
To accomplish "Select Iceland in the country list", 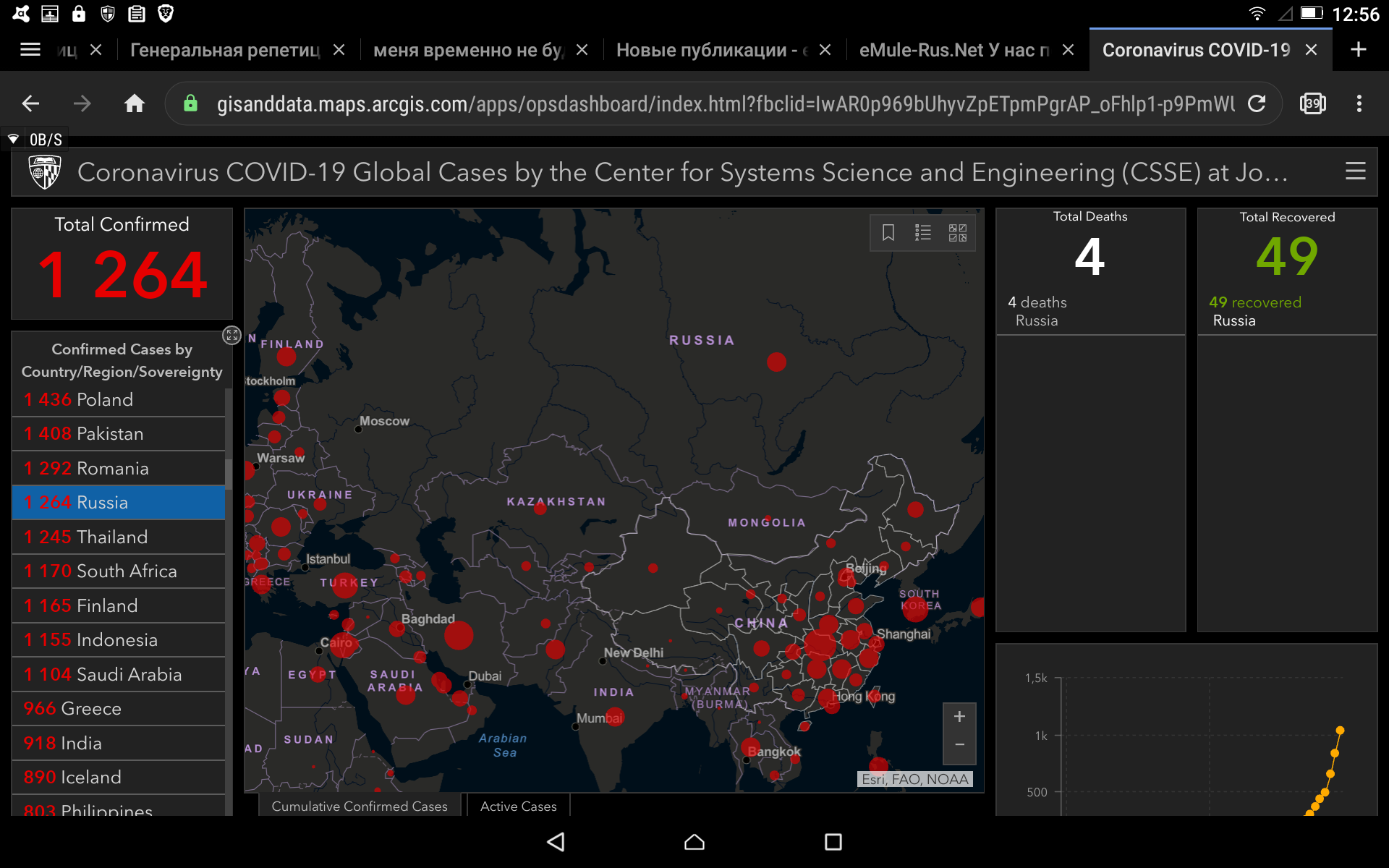I will point(119,777).
